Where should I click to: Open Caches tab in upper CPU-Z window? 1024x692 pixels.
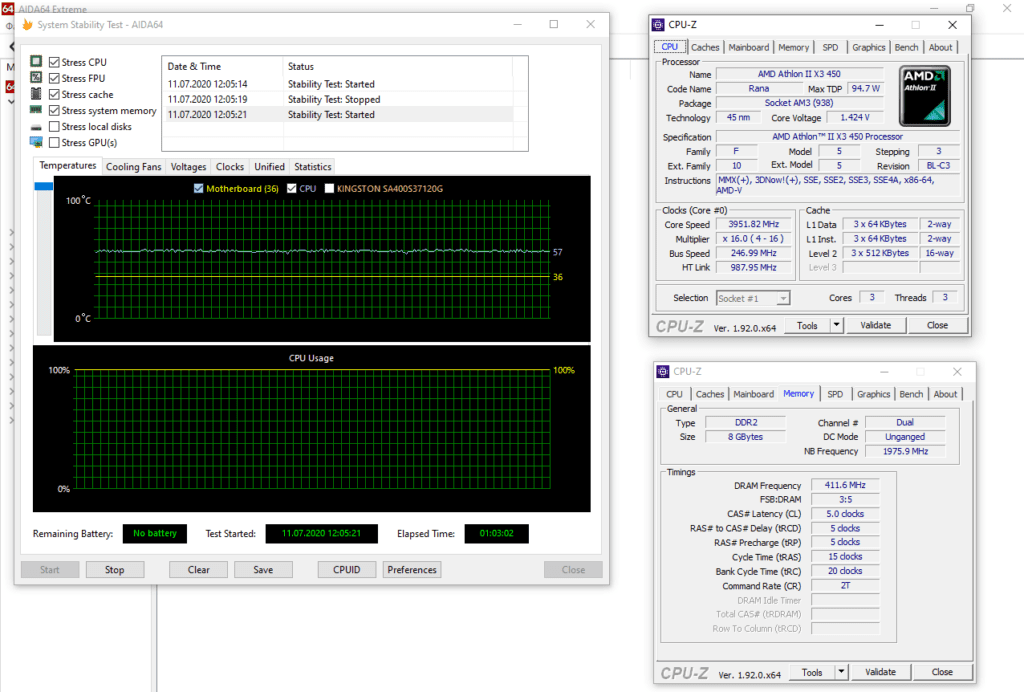(705, 48)
